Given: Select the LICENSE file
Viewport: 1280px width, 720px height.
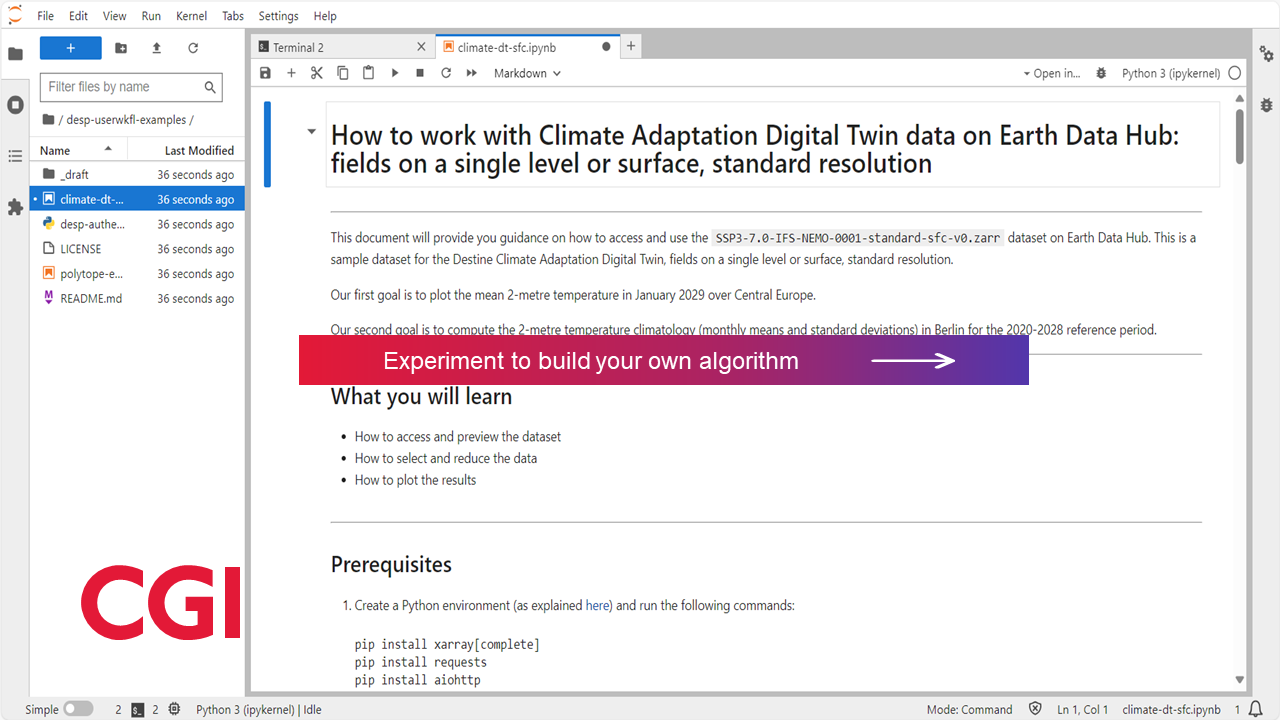Looking at the screenshot, I should click(137, 249).
